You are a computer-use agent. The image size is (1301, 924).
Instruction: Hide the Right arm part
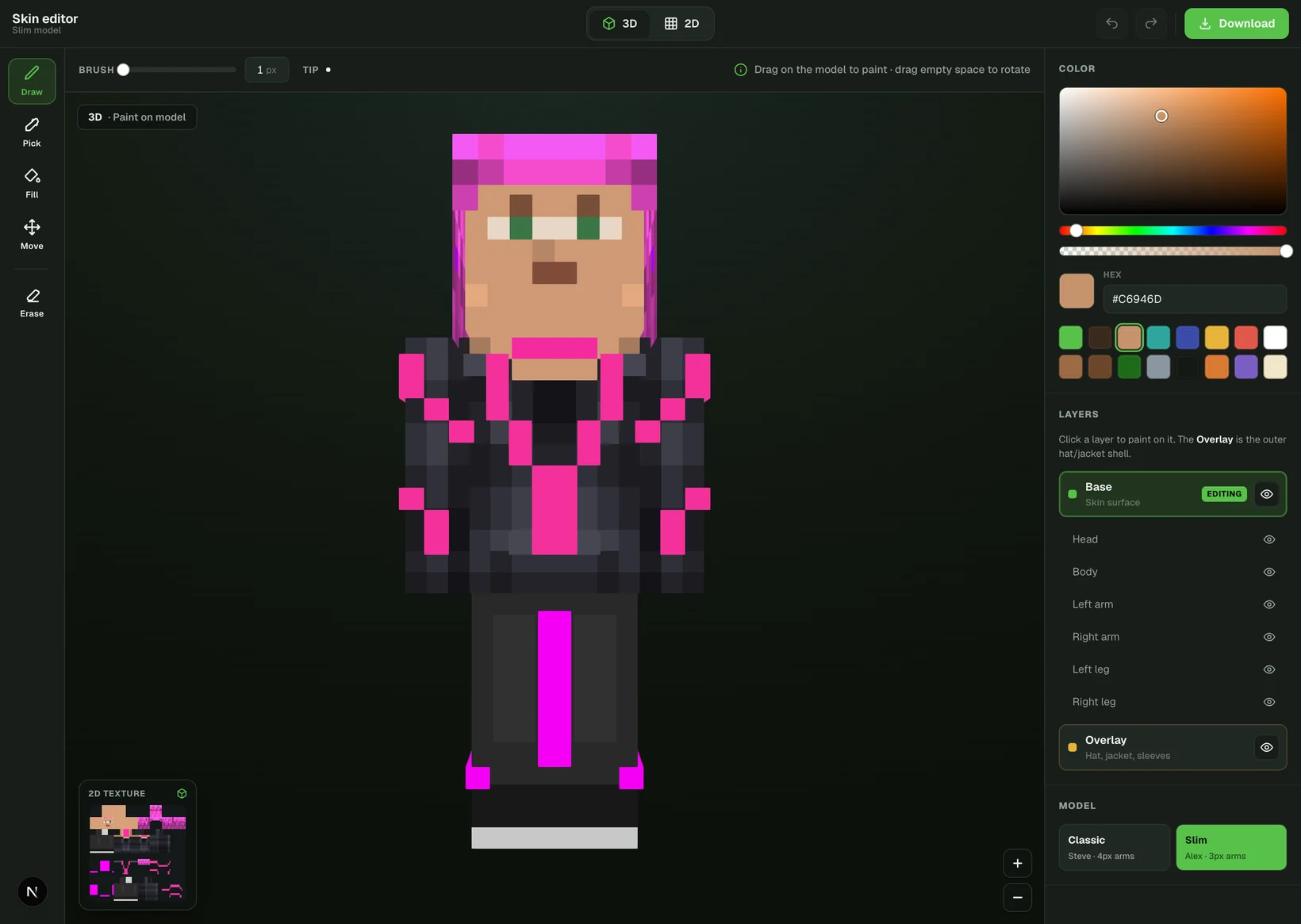tap(1269, 637)
